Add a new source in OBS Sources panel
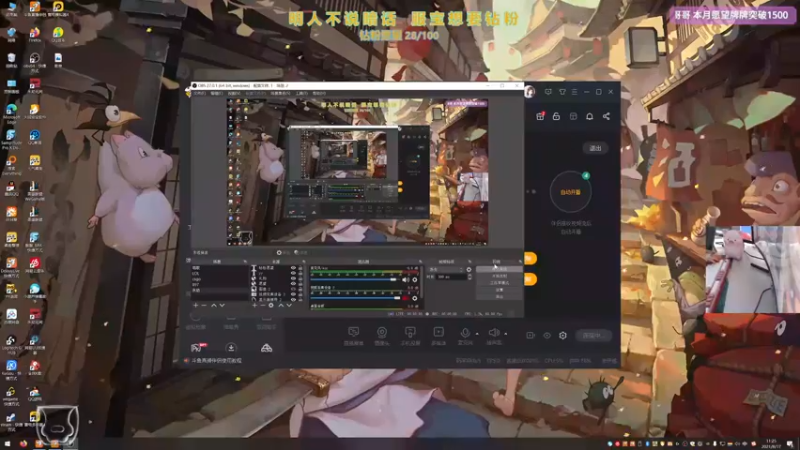Viewport: 800px width, 450px height. point(254,305)
